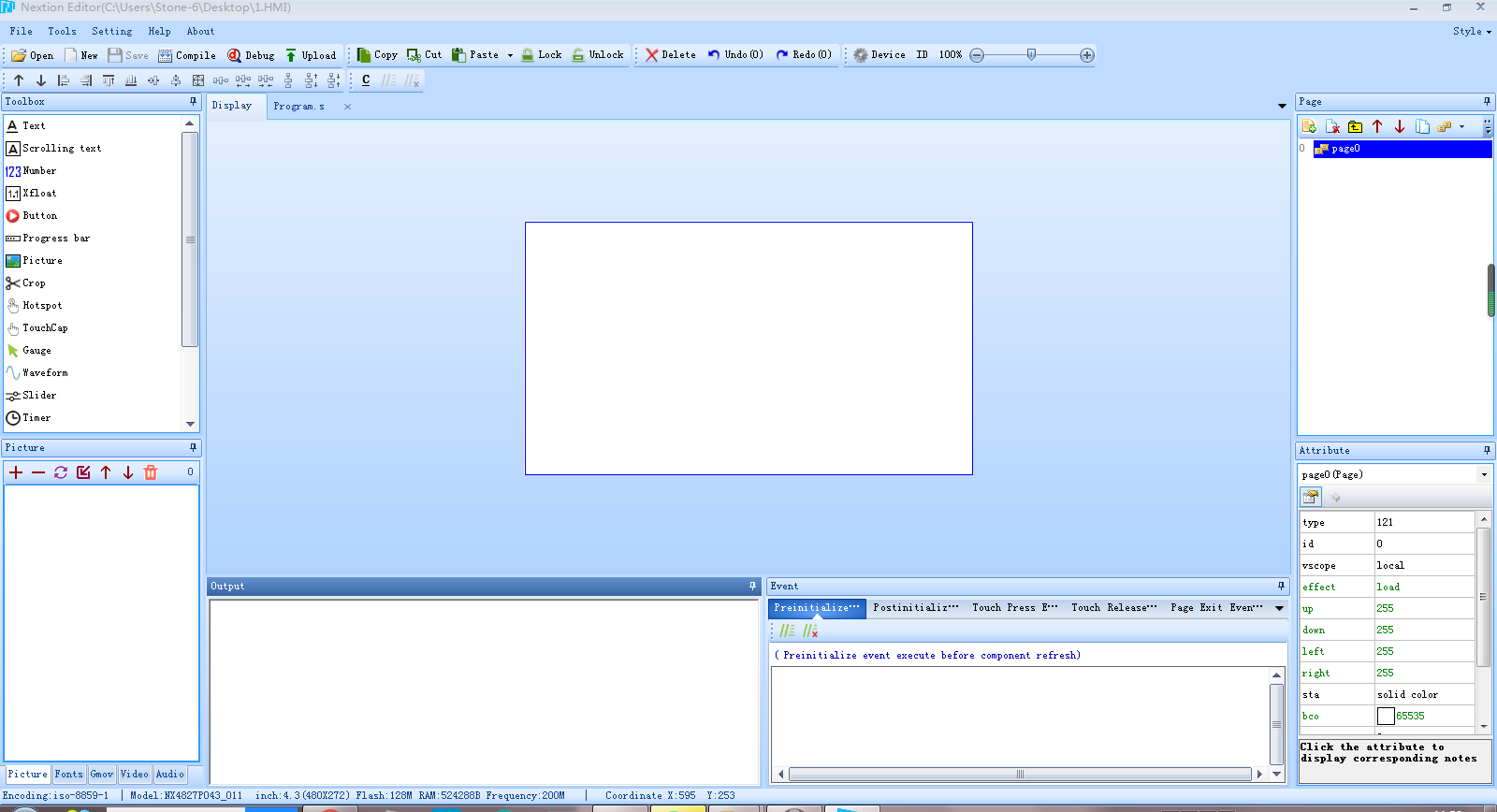This screenshot has height=812, width=1497.
Task: Bring component to top with up arrow
Action: [x=19, y=80]
